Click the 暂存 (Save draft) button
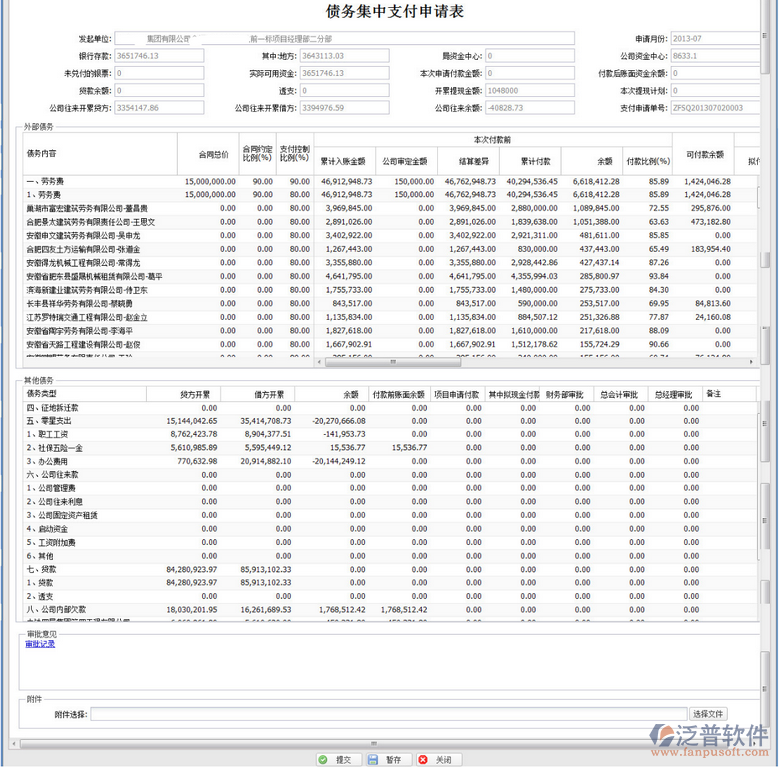The width and height of the screenshot is (779, 768). [386, 760]
